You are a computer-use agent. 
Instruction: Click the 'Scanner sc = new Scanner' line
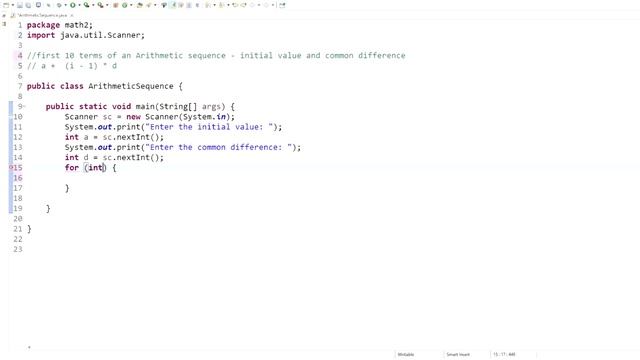[x=150, y=117]
